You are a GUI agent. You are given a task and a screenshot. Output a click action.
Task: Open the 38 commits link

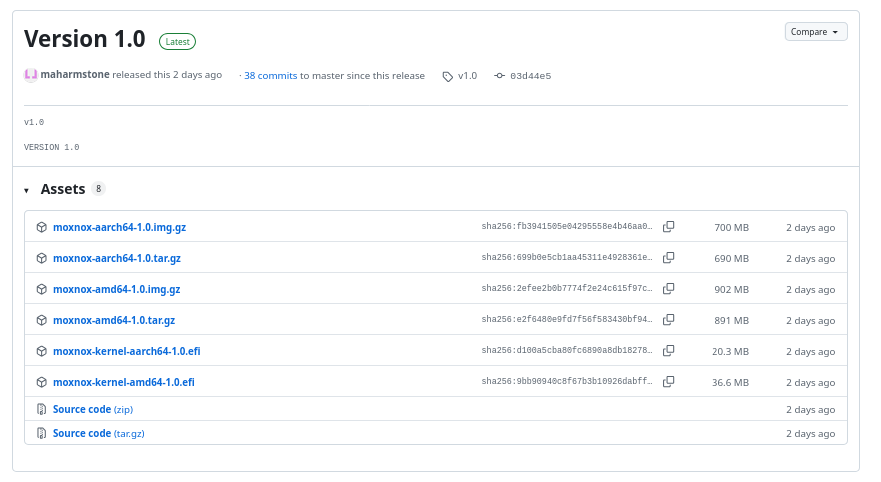pyautogui.click(x=270, y=75)
